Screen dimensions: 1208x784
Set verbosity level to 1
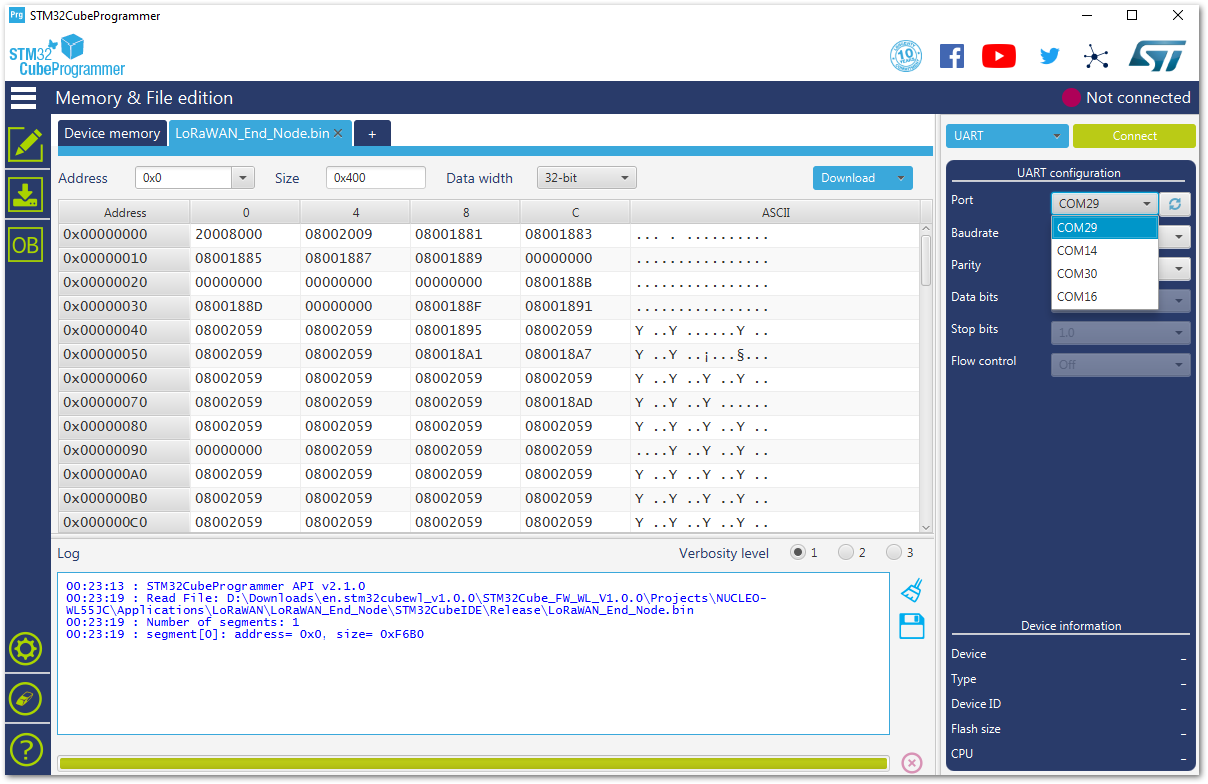pos(798,552)
